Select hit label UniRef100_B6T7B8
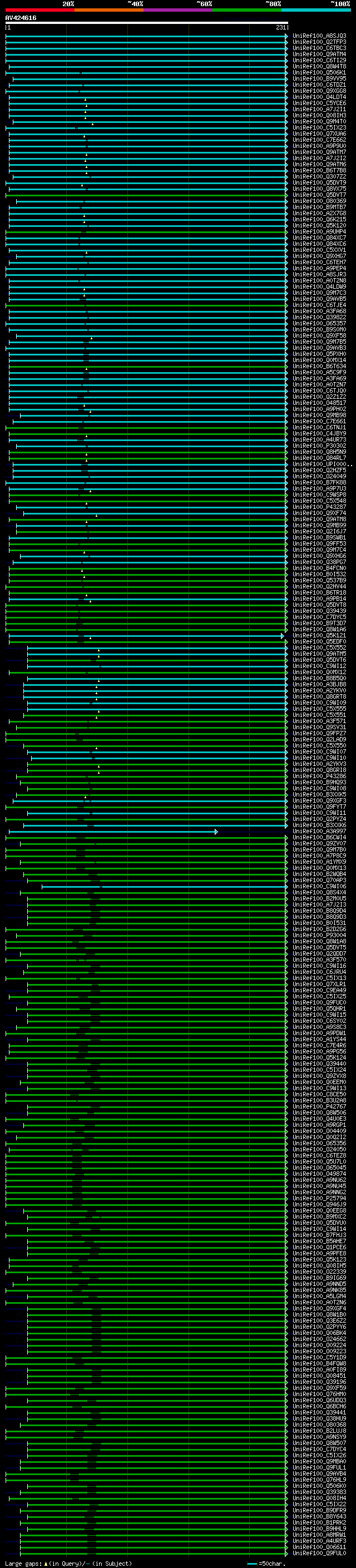Screen dimensions: 356x1568 (x=319, y=170)
